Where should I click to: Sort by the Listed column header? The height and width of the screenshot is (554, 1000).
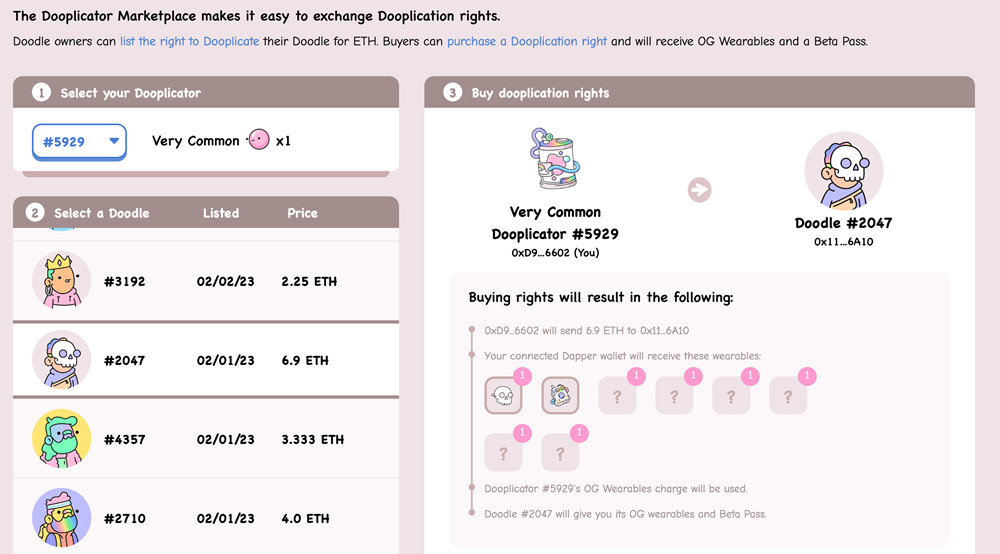click(221, 213)
